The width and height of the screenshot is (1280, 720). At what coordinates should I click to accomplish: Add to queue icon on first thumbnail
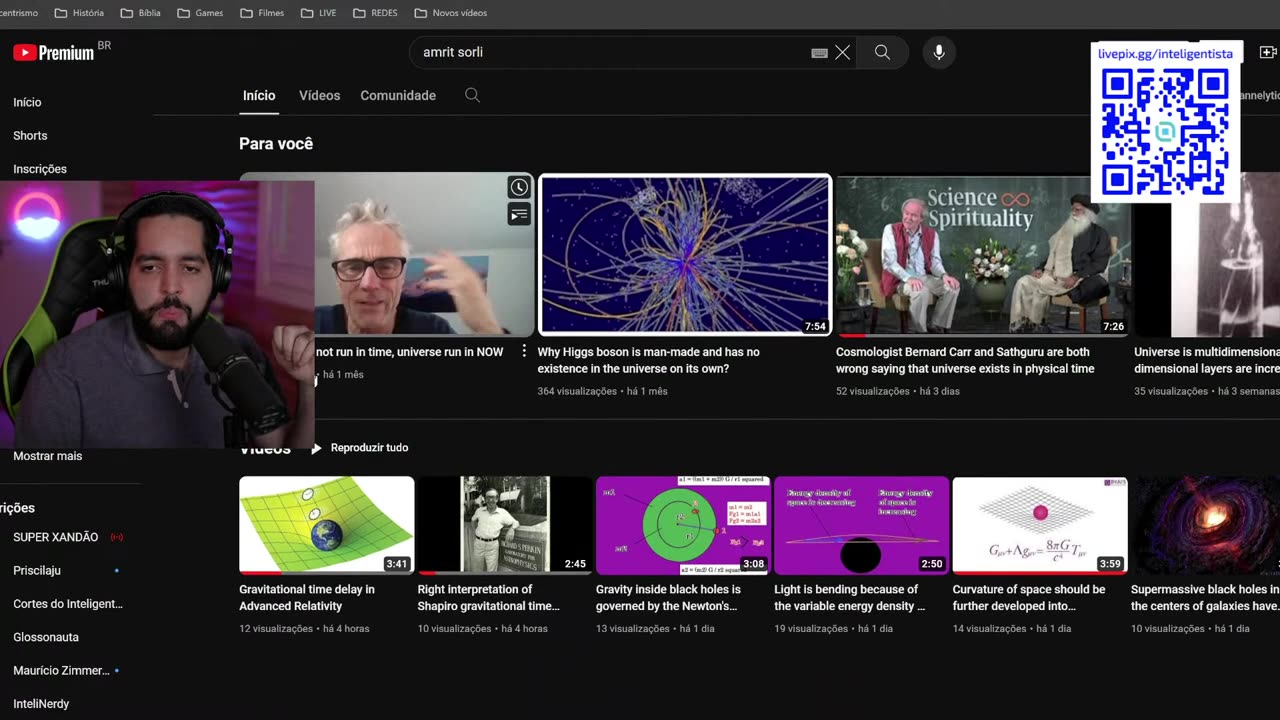[519, 213]
